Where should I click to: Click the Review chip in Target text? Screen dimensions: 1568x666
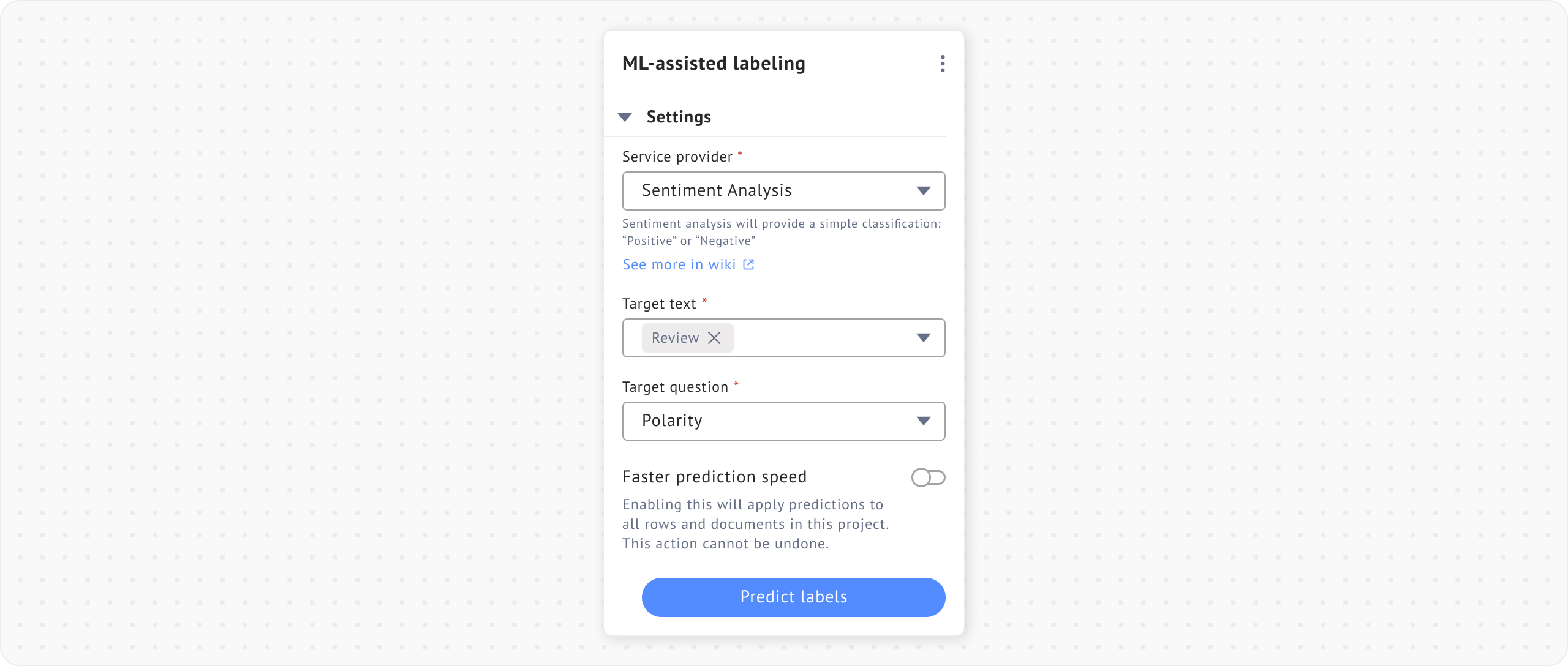click(x=675, y=337)
